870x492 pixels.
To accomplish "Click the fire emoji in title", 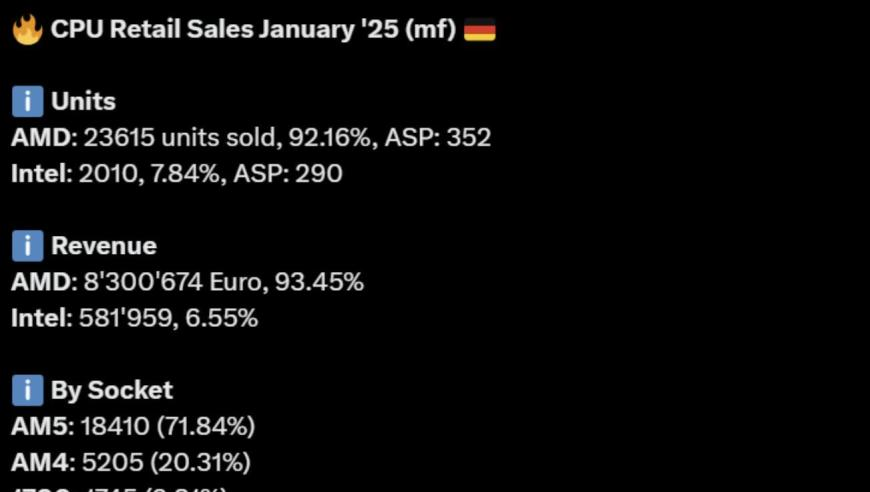I will [27, 31].
